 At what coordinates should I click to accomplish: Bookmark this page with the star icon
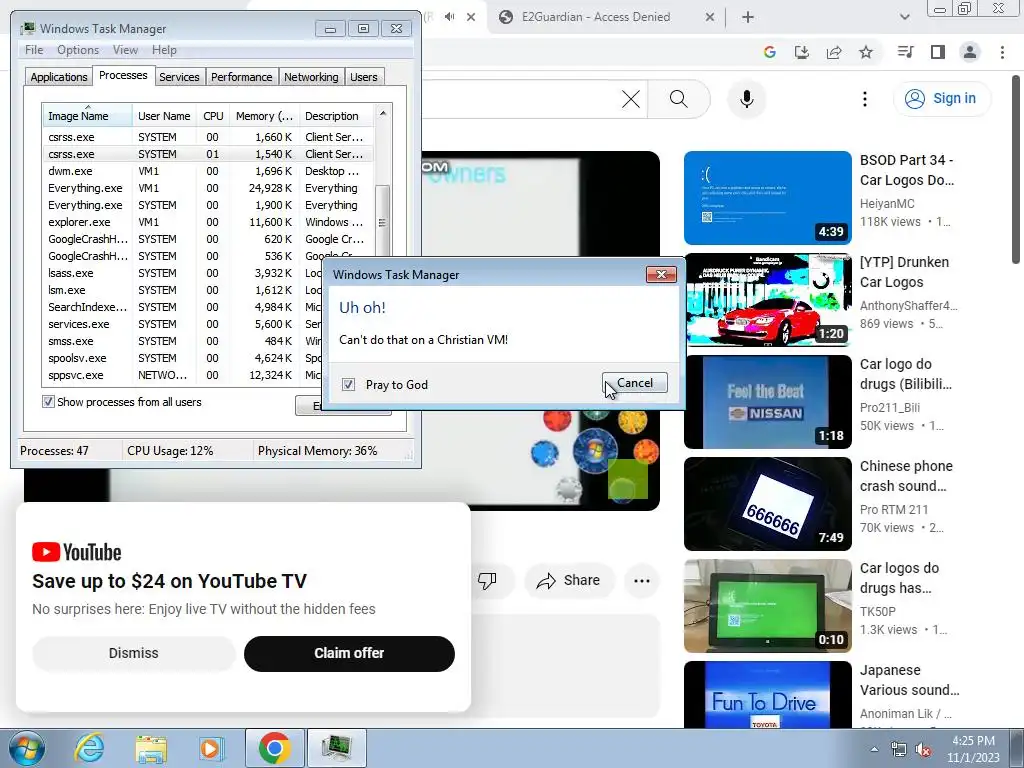pyautogui.click(x=866, y=52)
